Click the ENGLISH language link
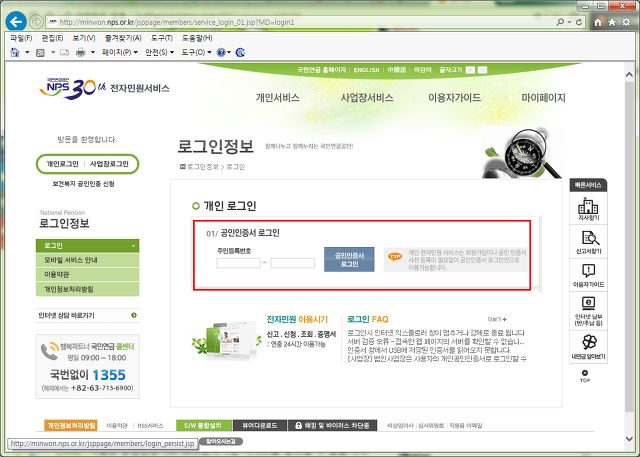 pos(367,70)
